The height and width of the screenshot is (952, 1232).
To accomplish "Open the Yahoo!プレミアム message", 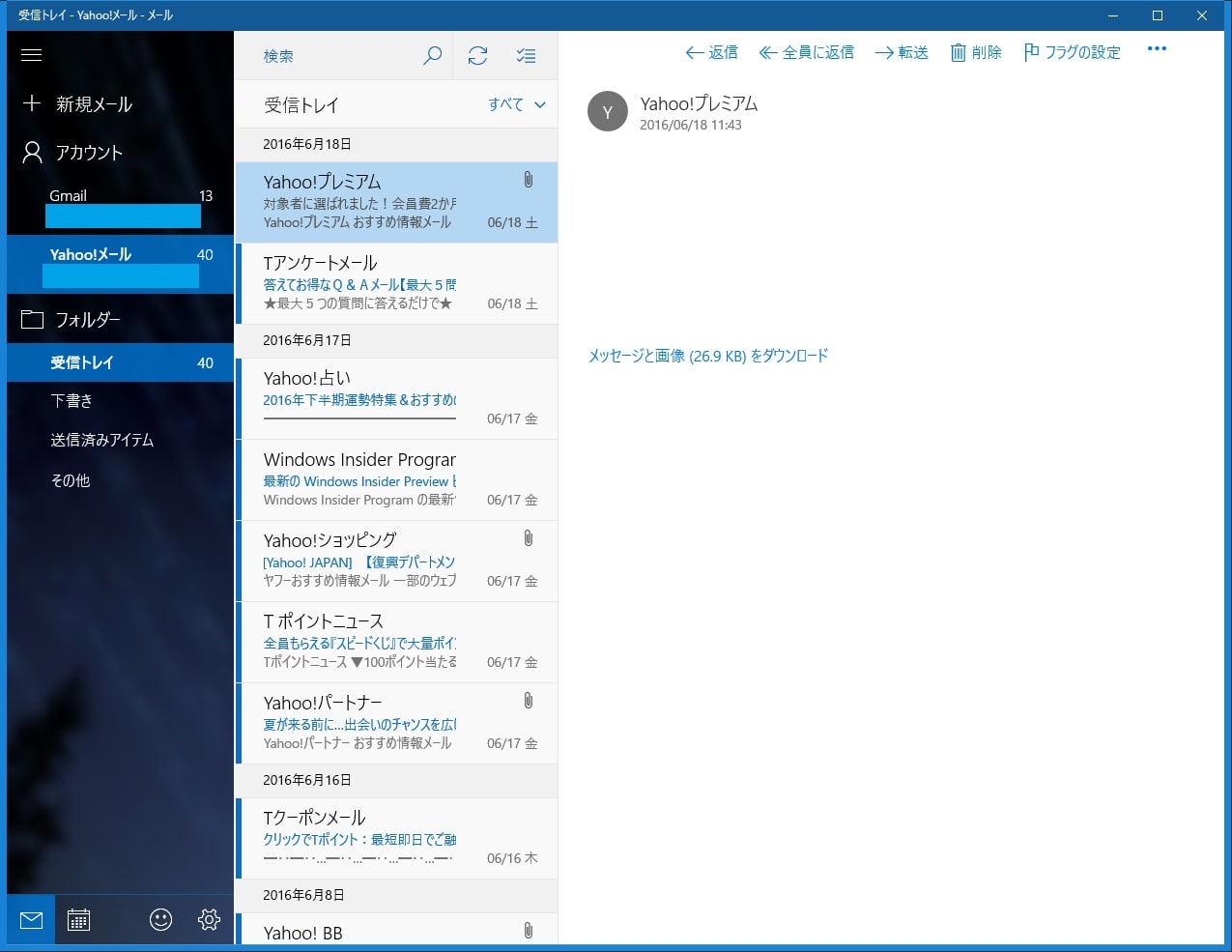I will pos(396,202).
